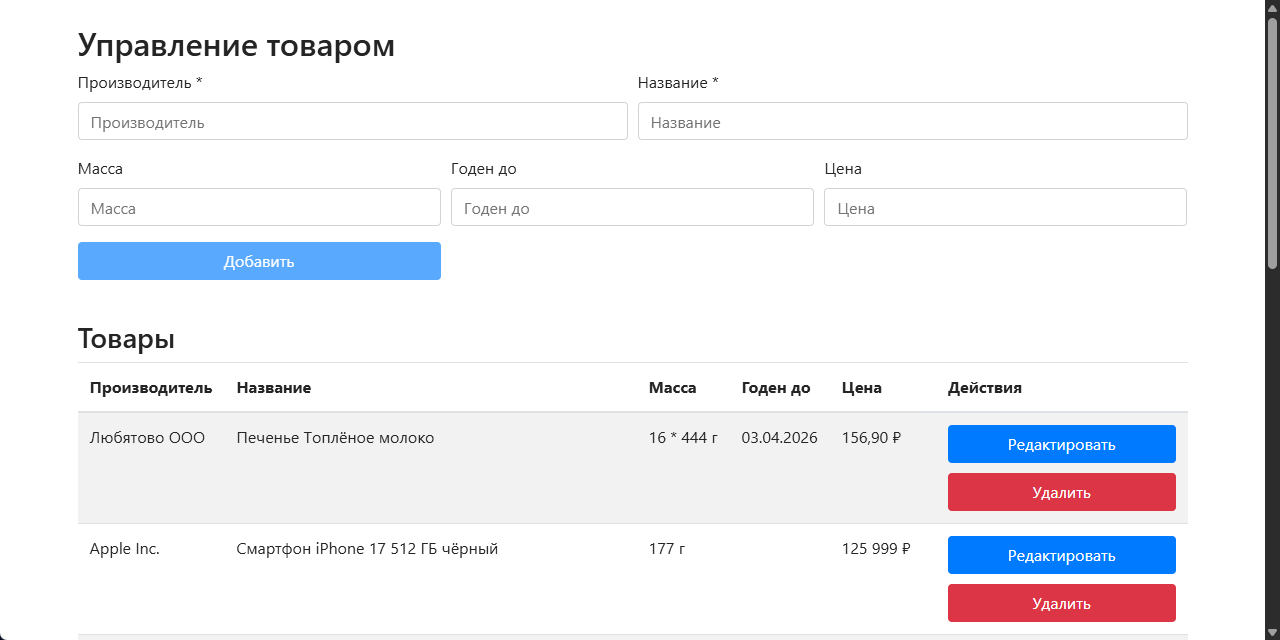Select the Печенье Топлёное молоко name cell

[335, 438]
